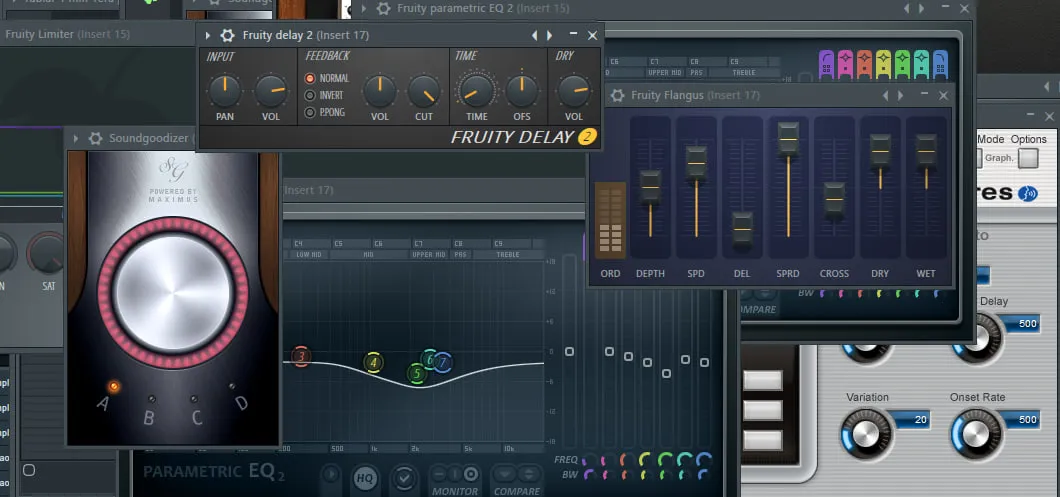Viewport: 1060px width, 497px height.
Task: Click the OFS knob in Fruity delay 2
Action: [x=522, y=91]
